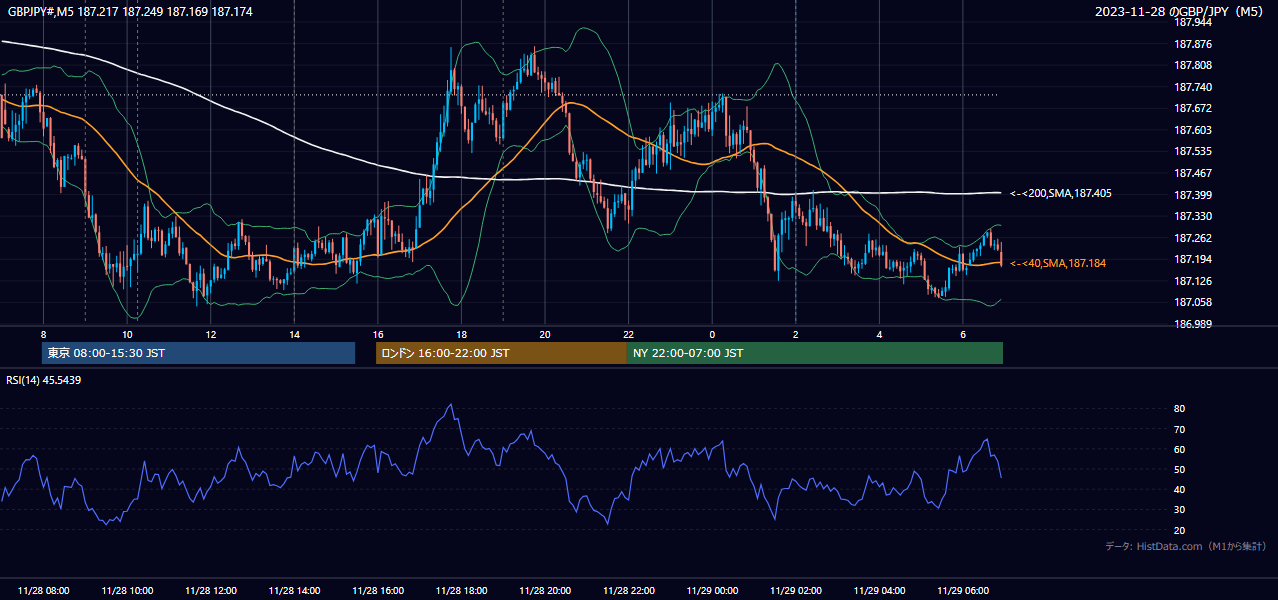
Task: Click price axis label 187.262
Action: coord(1192,238)
